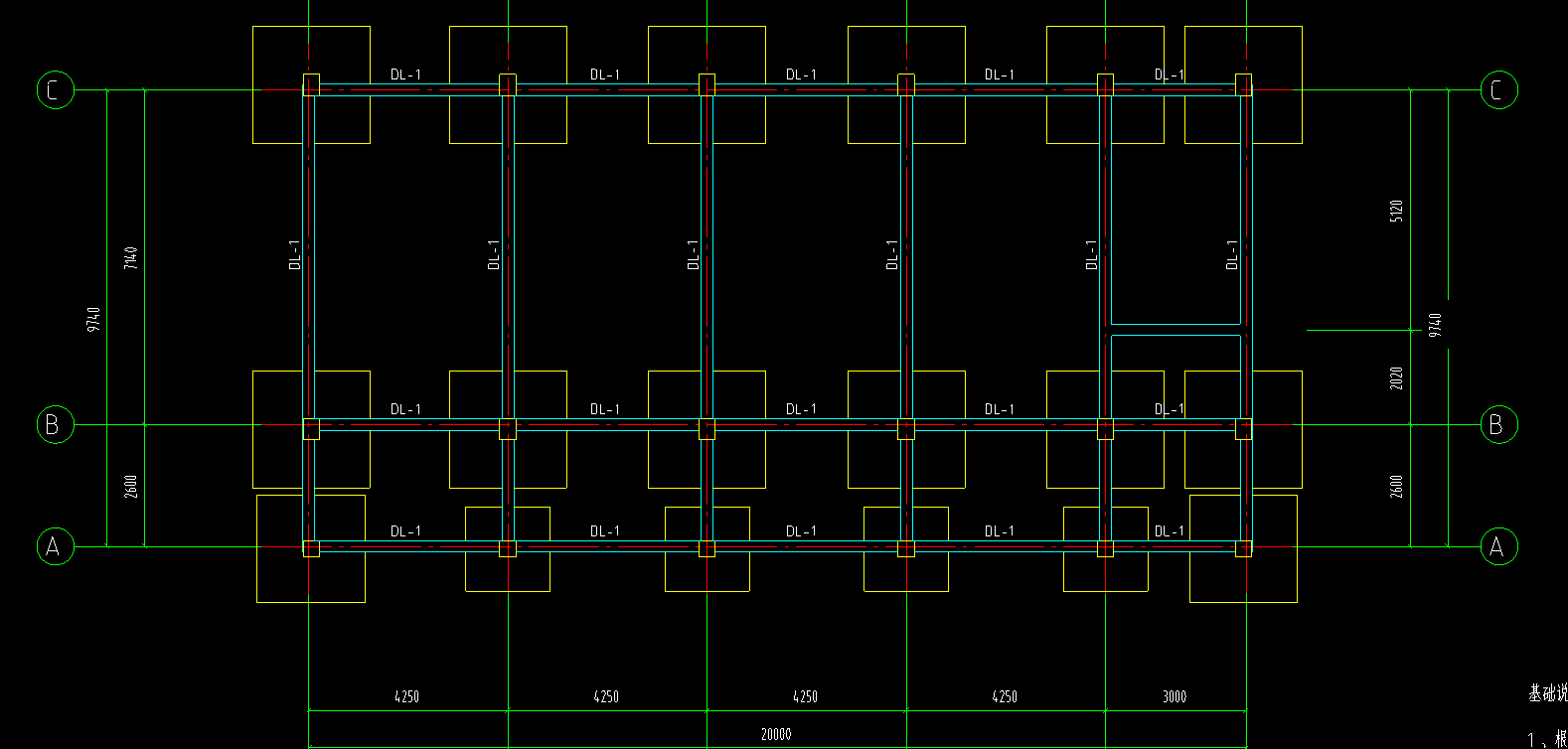Select the 9740 dimension text beside 7140
The width and height of the screenshot is (1568, 749).
point(93,319)
